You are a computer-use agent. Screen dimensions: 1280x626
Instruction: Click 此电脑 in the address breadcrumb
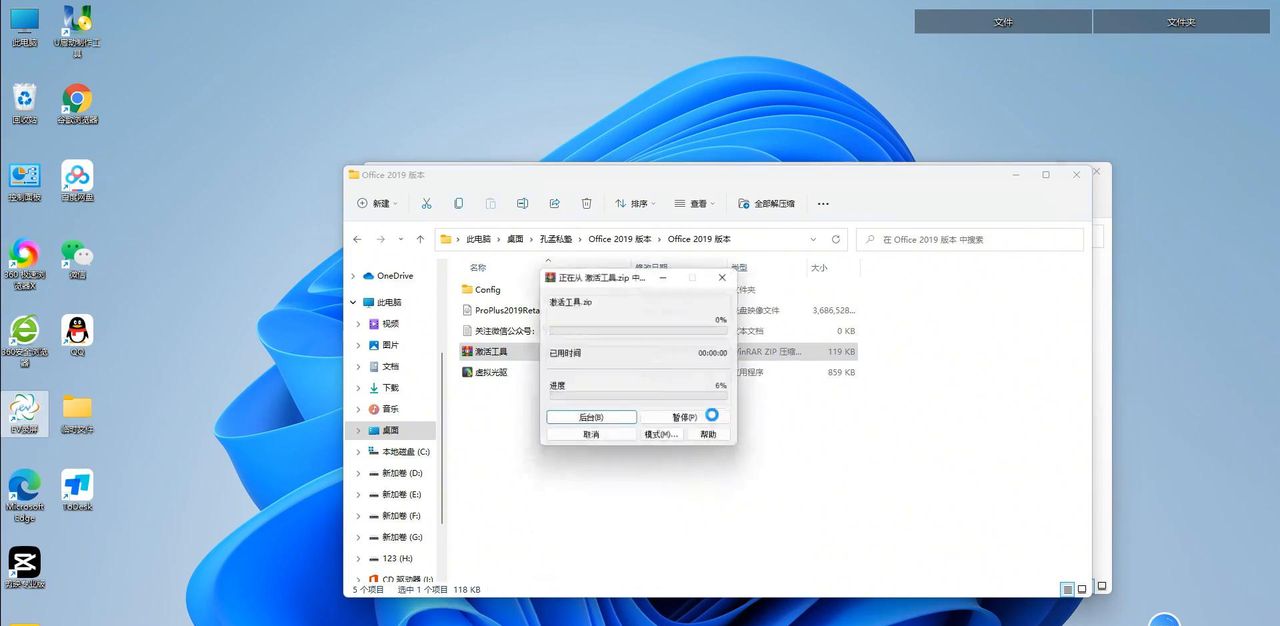tap(479, 240)
